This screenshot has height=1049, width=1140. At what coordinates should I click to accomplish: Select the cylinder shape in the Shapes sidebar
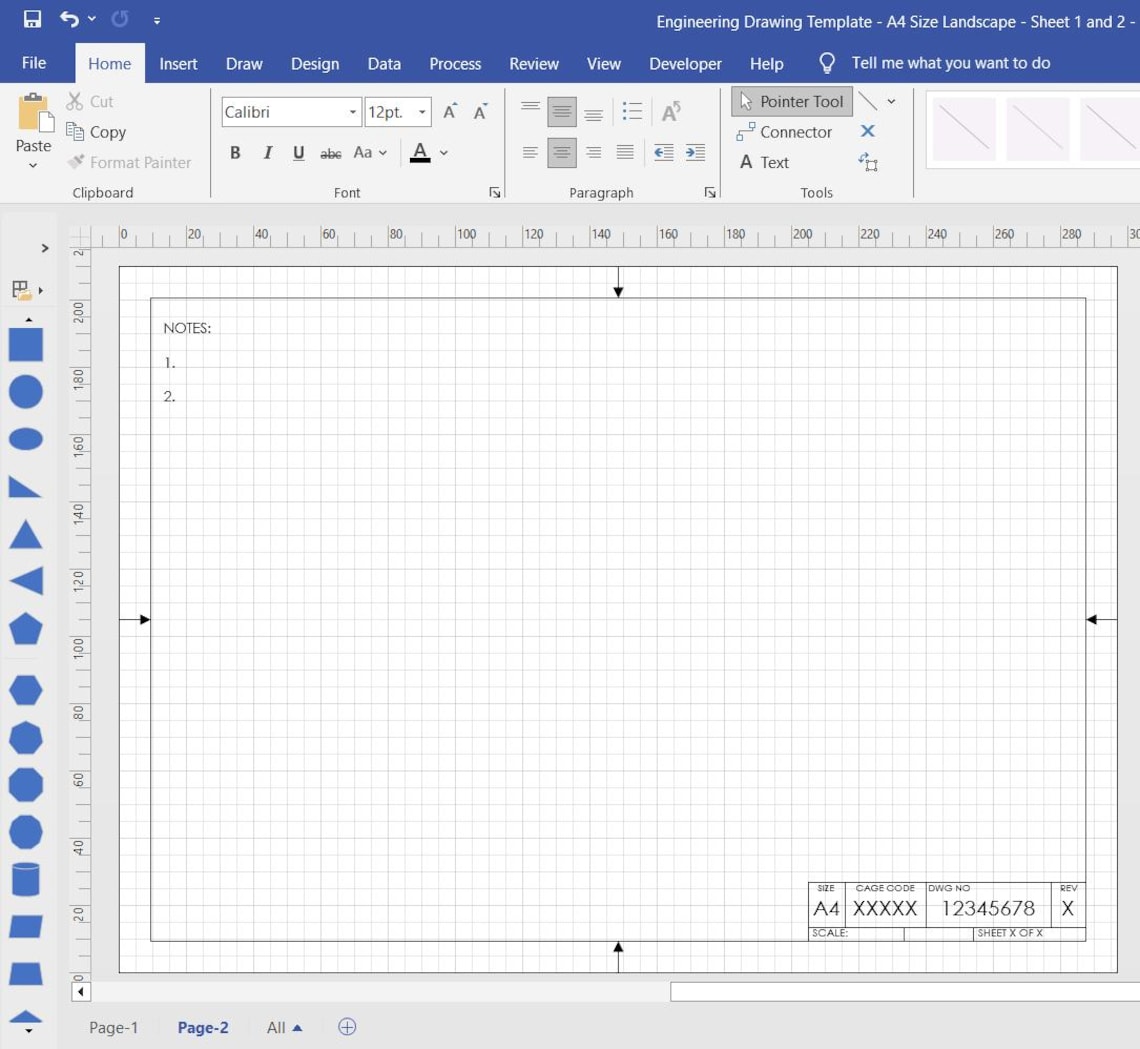(x=25, y=880)
